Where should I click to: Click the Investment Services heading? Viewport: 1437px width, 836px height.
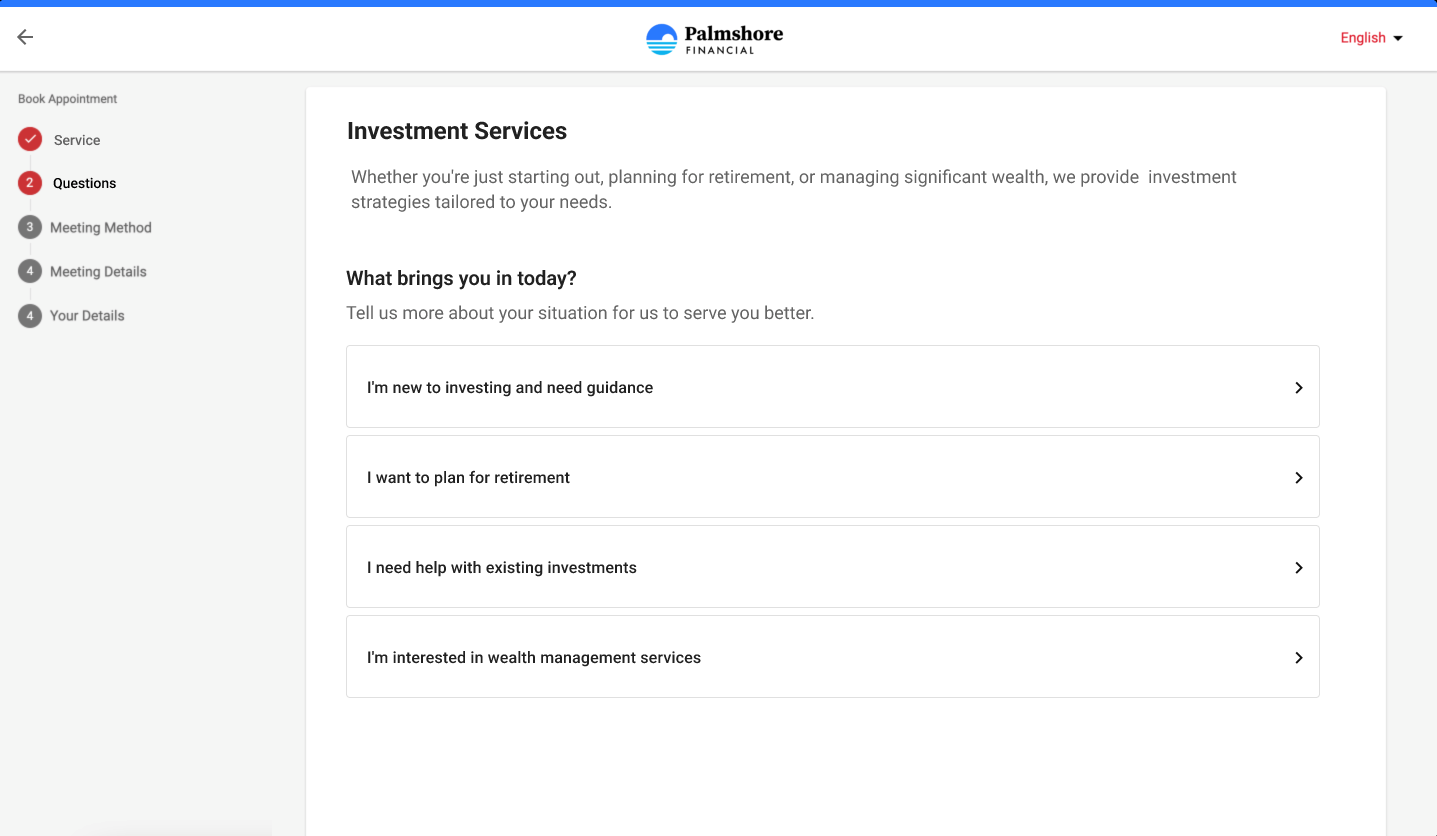click(457, 131)
